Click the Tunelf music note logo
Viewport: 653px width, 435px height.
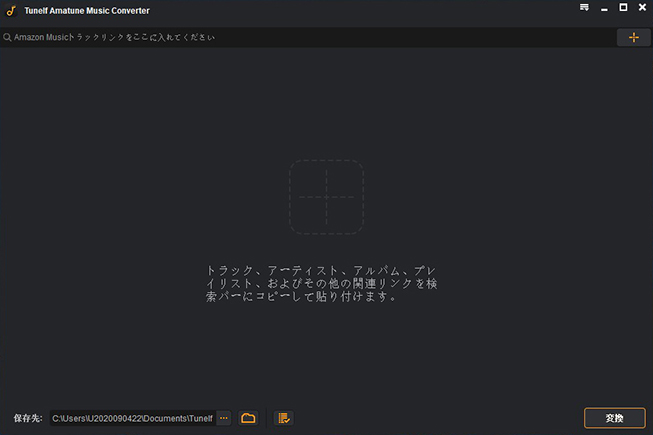pyautogui.click(x=11, y=11)
